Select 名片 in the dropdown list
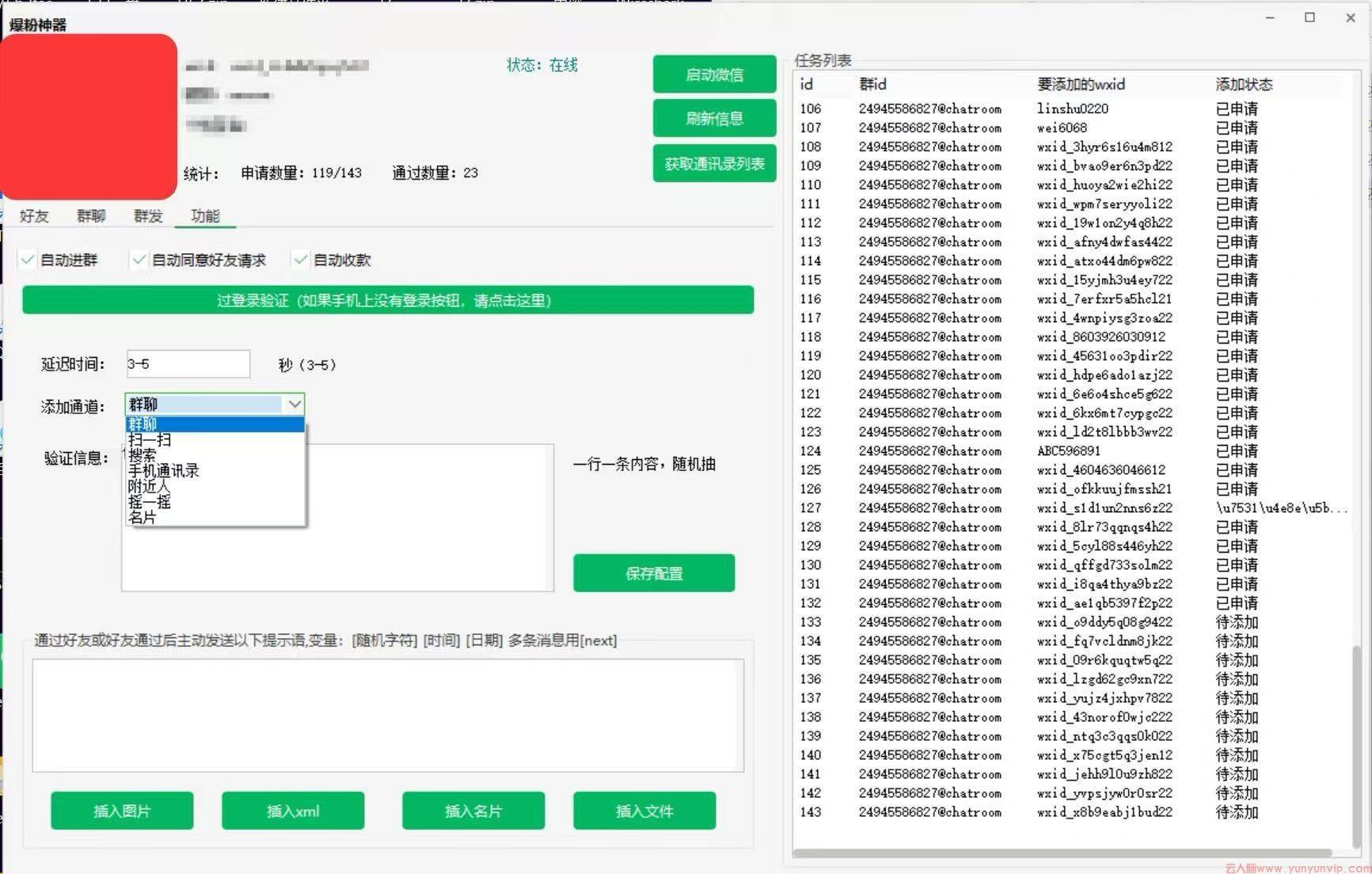The image size is (1372, 874). click(x=215, y=517)
